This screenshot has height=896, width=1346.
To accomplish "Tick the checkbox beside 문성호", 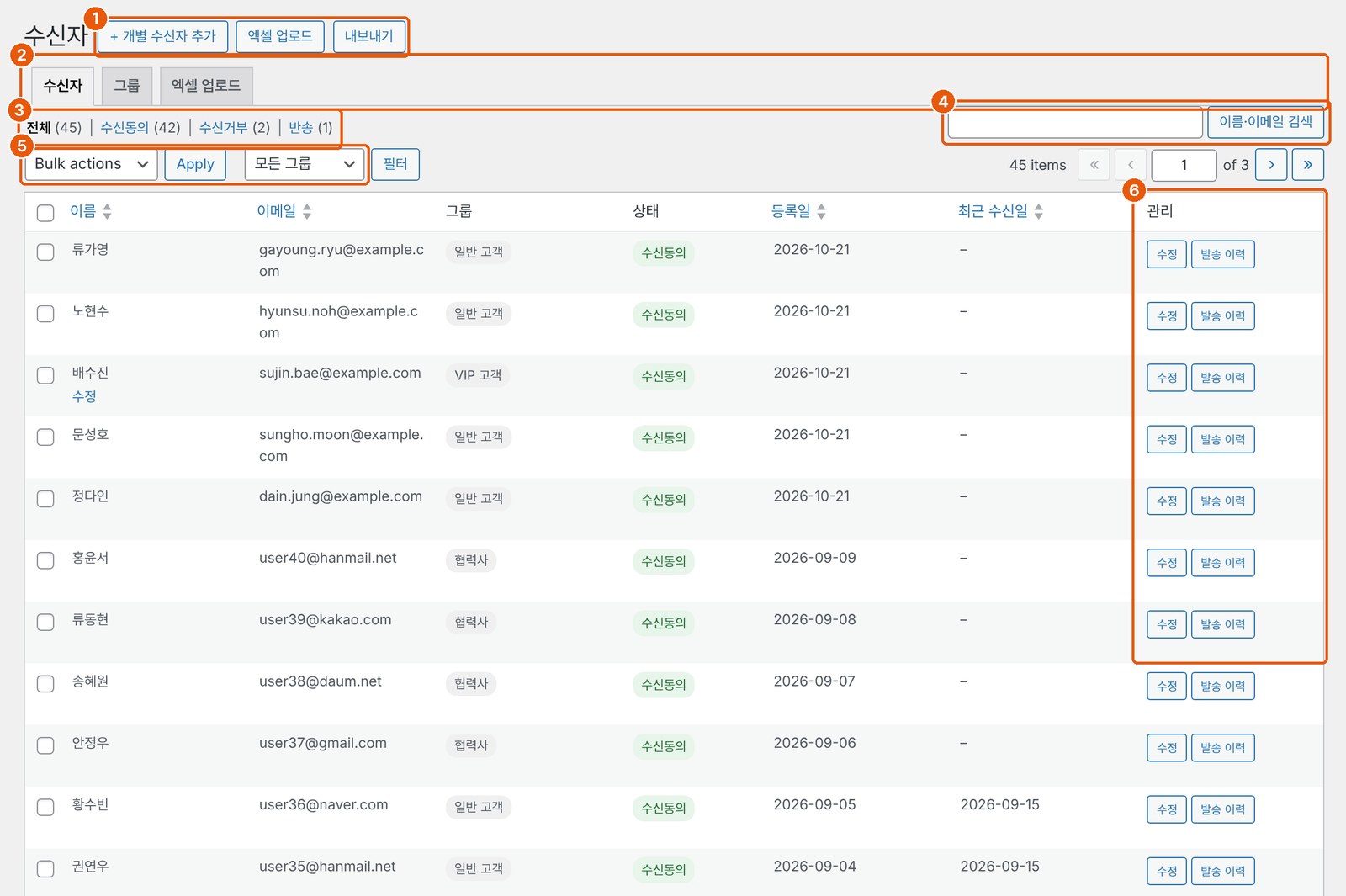I will tap(45, 437).
